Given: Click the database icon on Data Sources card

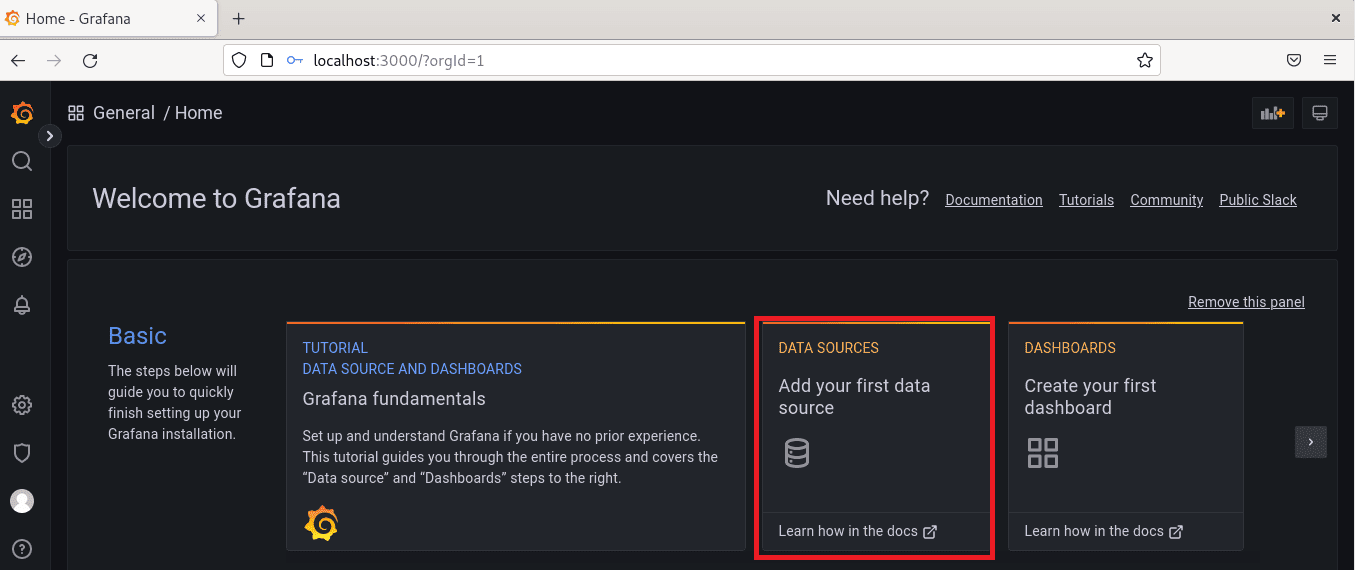Looking at the screenshot, I should pyautogui.click(x=796, y=453).
